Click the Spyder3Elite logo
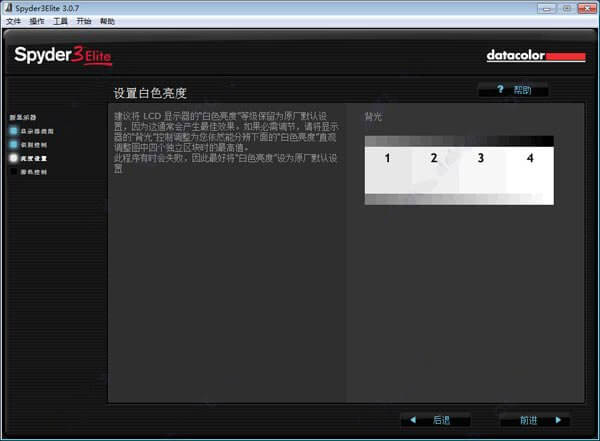The width and height of the screenshot is (600, 441). (x=63, y=56)
